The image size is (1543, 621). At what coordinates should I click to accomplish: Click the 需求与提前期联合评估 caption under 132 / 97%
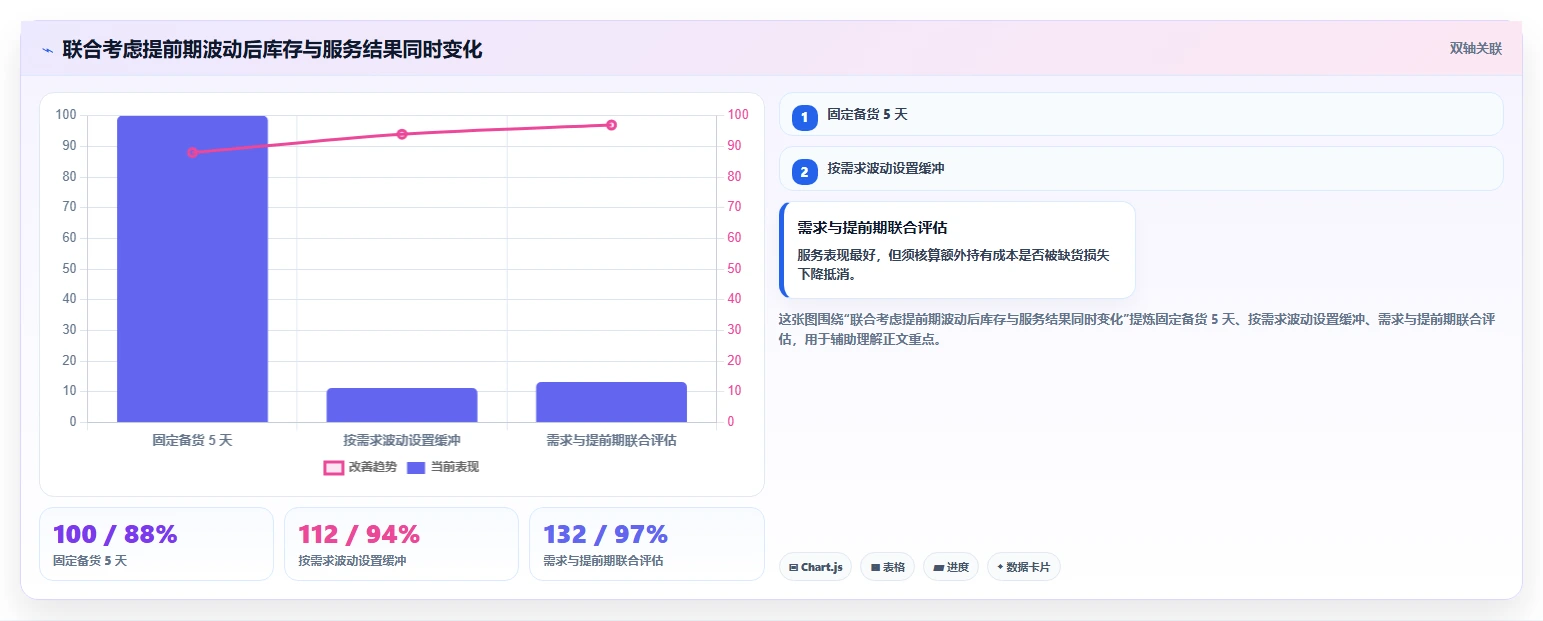(603, 561)
